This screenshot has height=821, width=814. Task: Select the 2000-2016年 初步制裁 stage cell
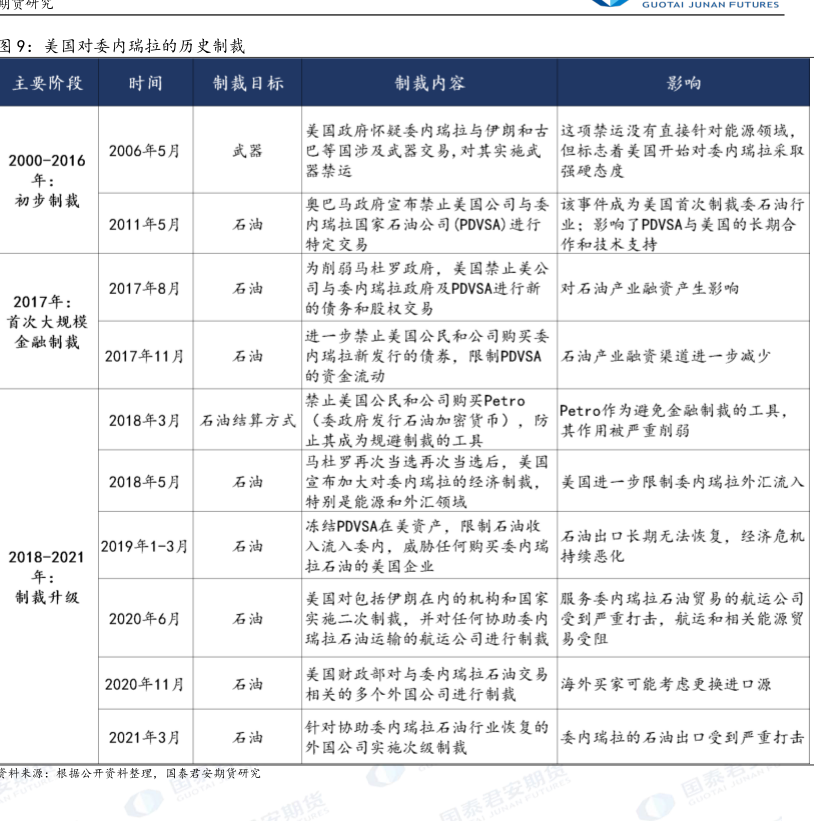(48, 180)
